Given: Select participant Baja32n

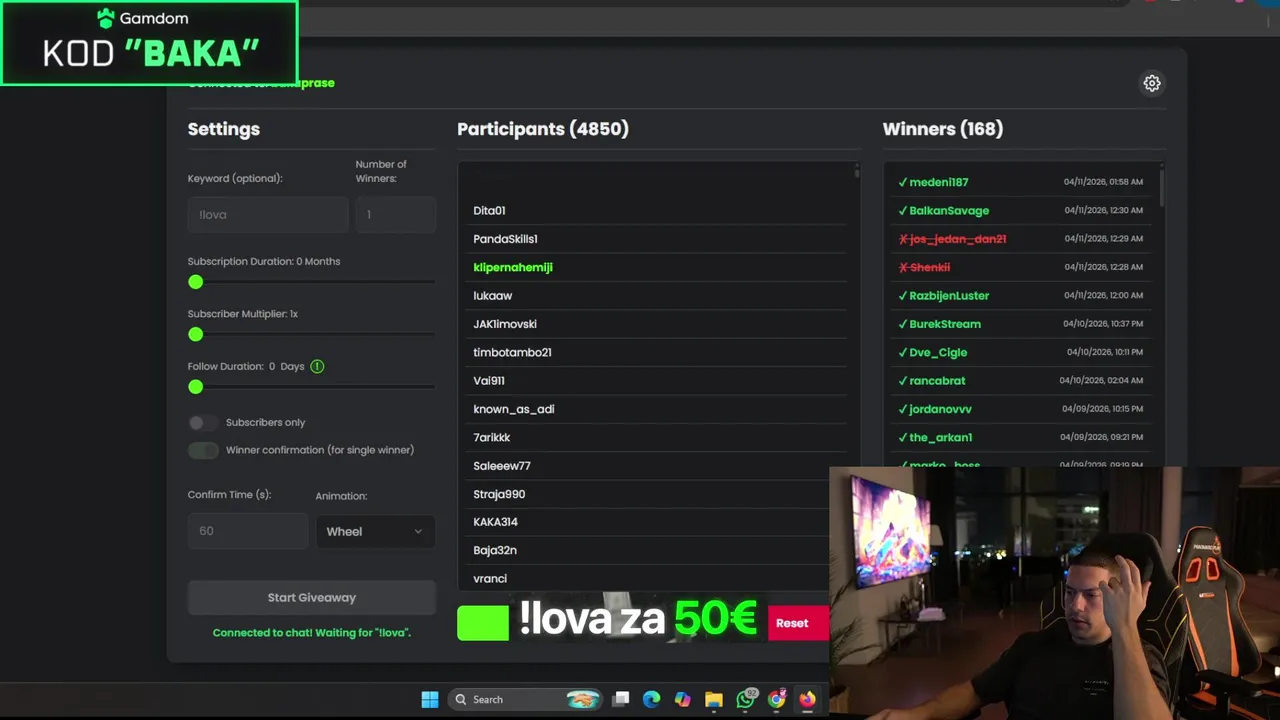Looking at the screenshot, I should coord(495,550).
